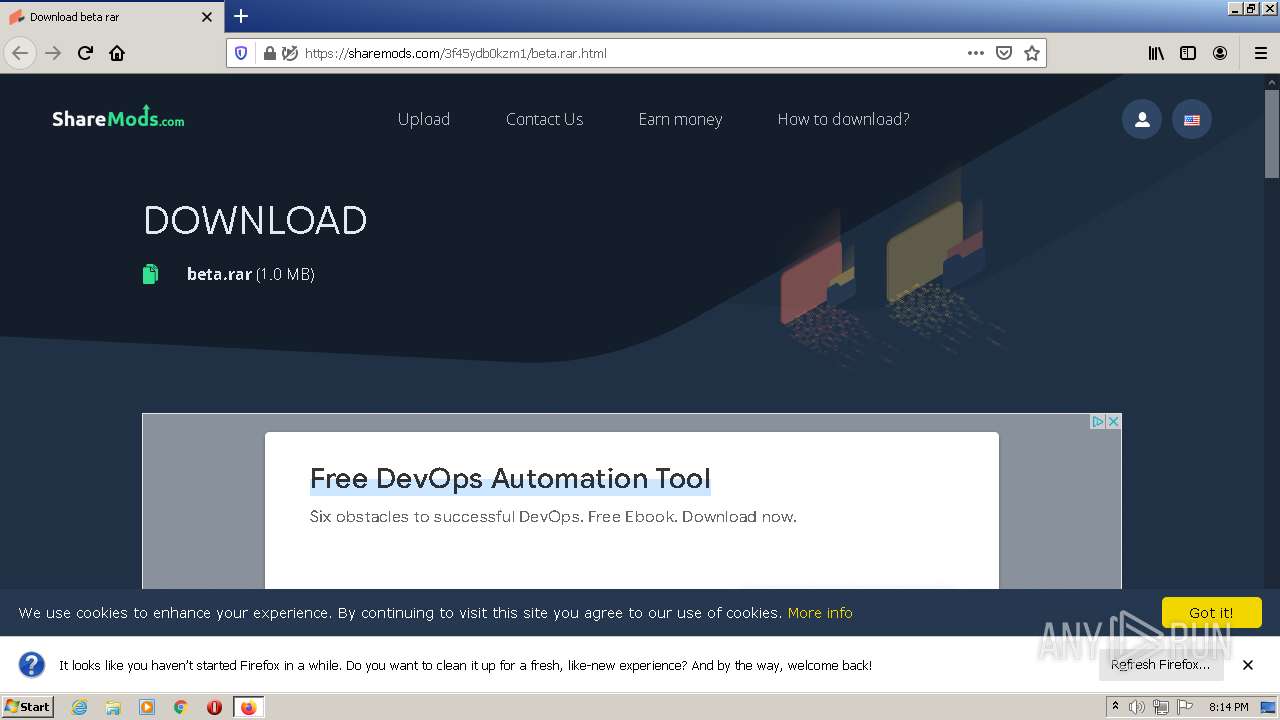Image resolution: width=1280 pixels, height=720 pixels.
Task: Launch Internet Explorer from the taskbar
Action: (x=80, y=707)
